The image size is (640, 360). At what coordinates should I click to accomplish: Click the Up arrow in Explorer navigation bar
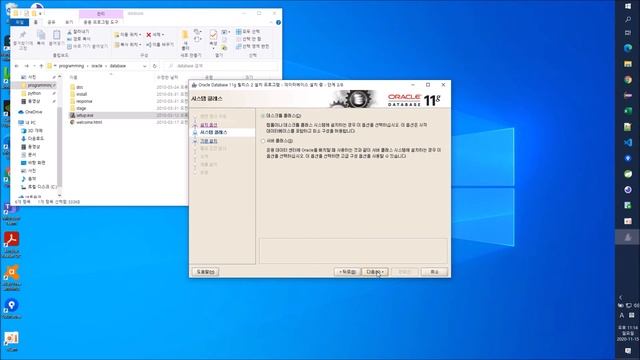coord(41,66)
